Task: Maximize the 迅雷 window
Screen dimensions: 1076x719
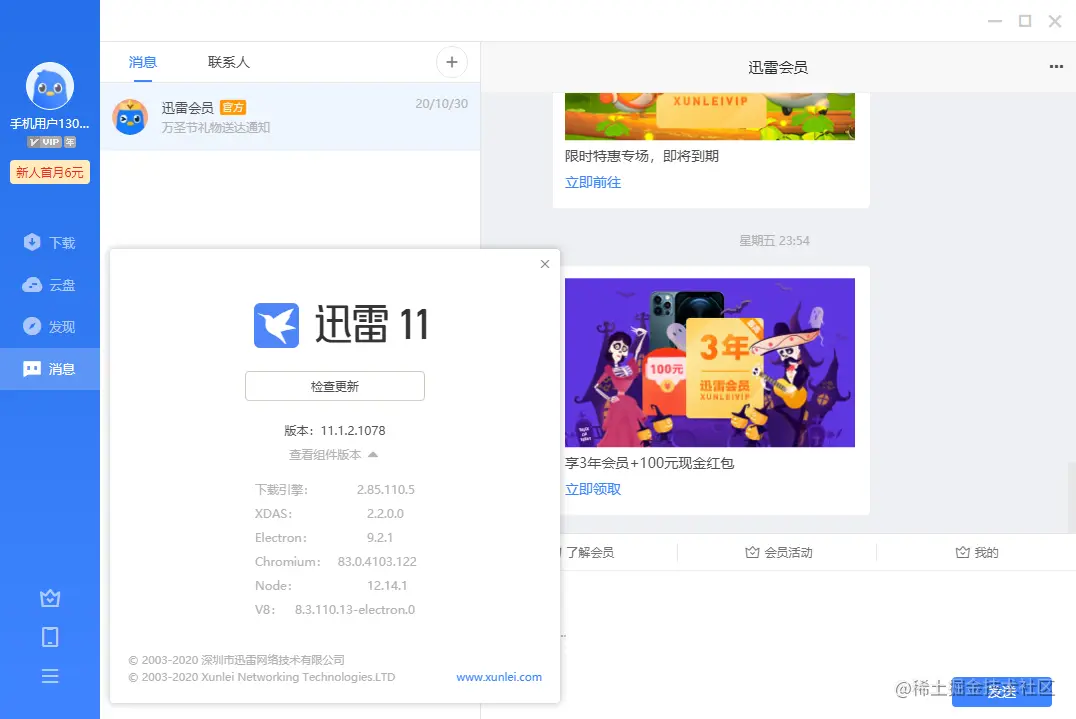Action: coord(1025,21)
